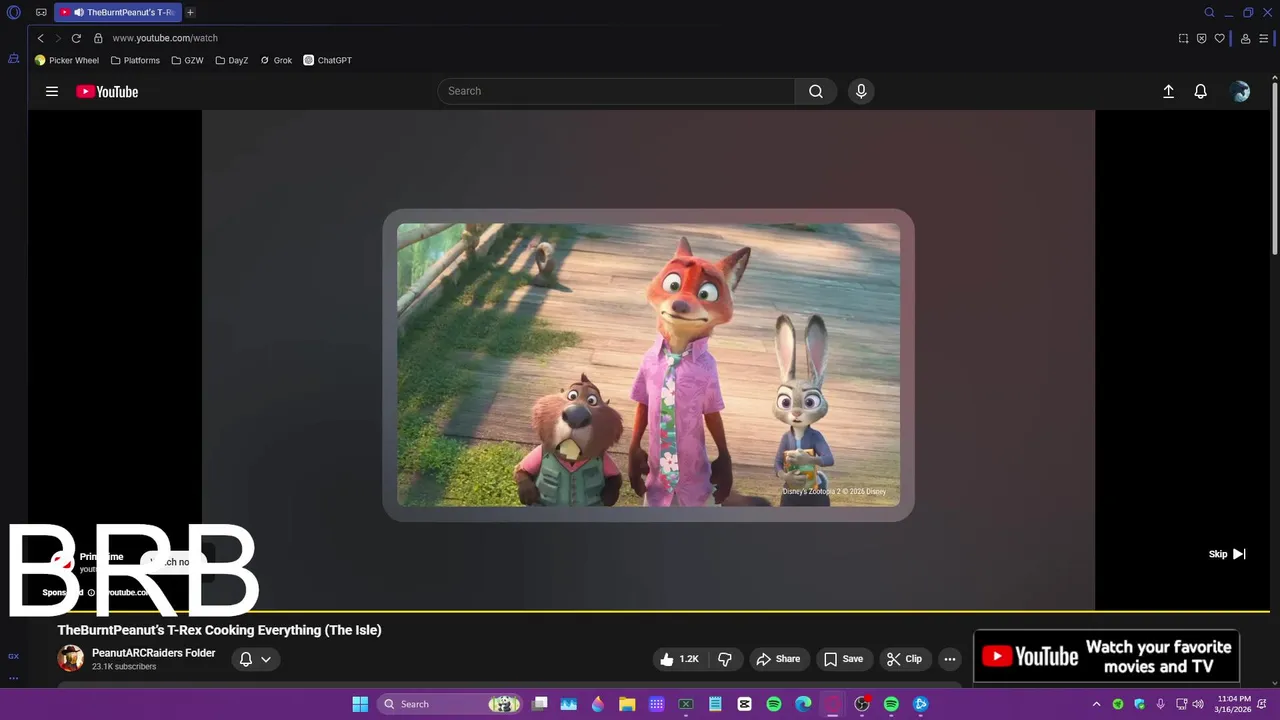Open Microsoft Edge from the taskbar
Image resolution: width=1280 pixels, height=720 pixels.
pos(803,704)
